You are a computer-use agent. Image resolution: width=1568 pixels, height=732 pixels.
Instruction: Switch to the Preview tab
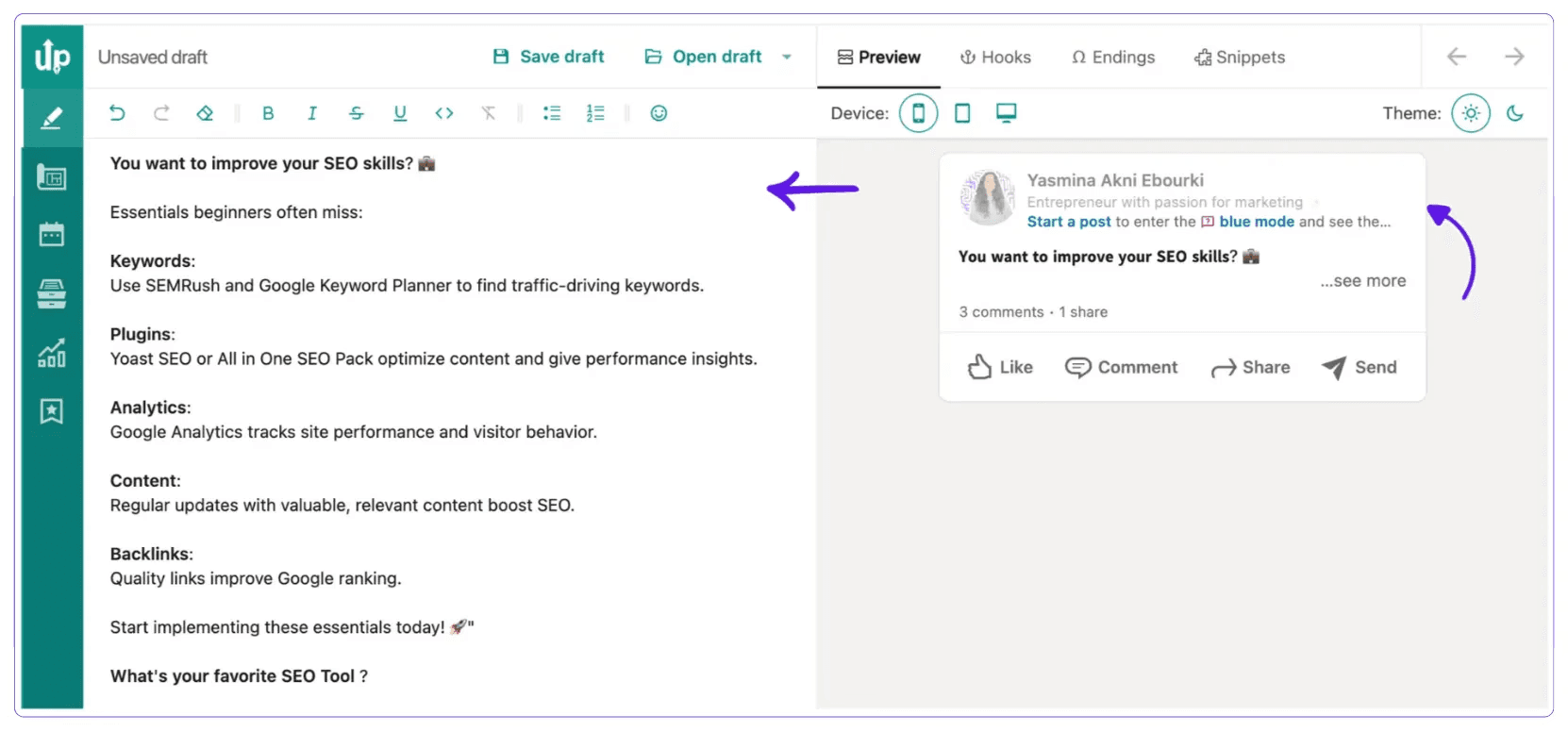(878, 57)
